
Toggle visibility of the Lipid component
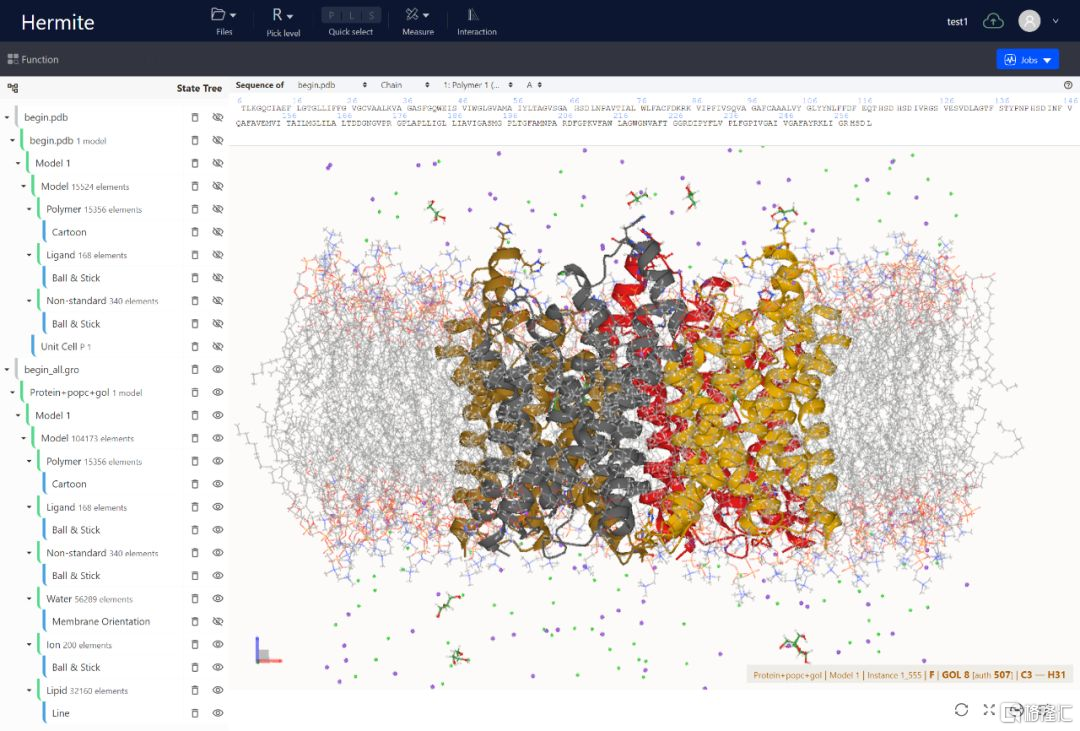coord(217,691)
